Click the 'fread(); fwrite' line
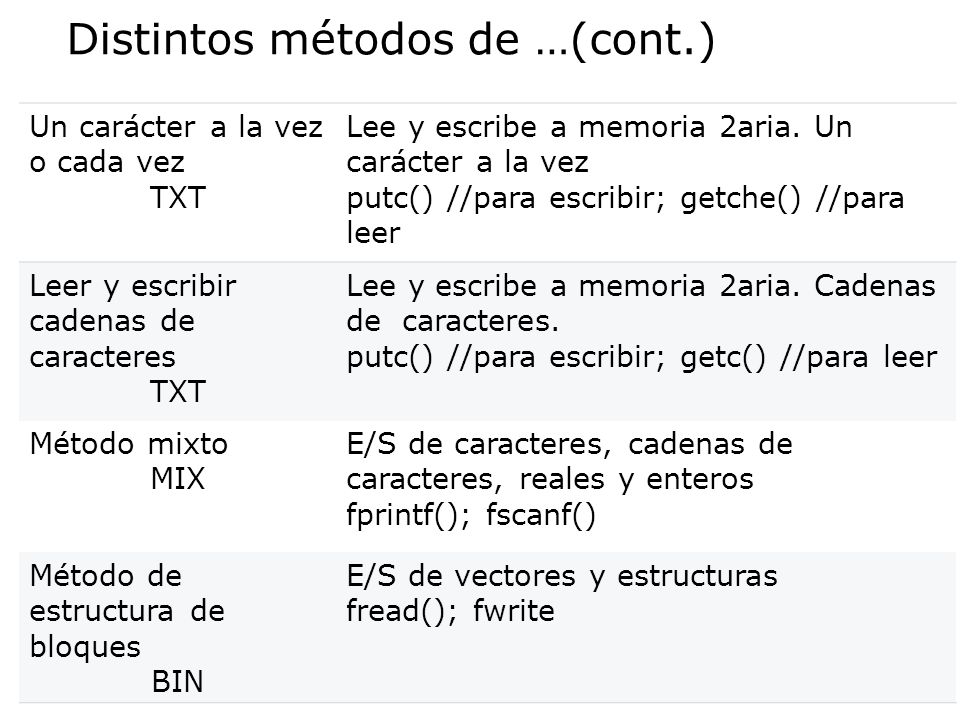This screenshot has height=720, width=960. (451, 611)
